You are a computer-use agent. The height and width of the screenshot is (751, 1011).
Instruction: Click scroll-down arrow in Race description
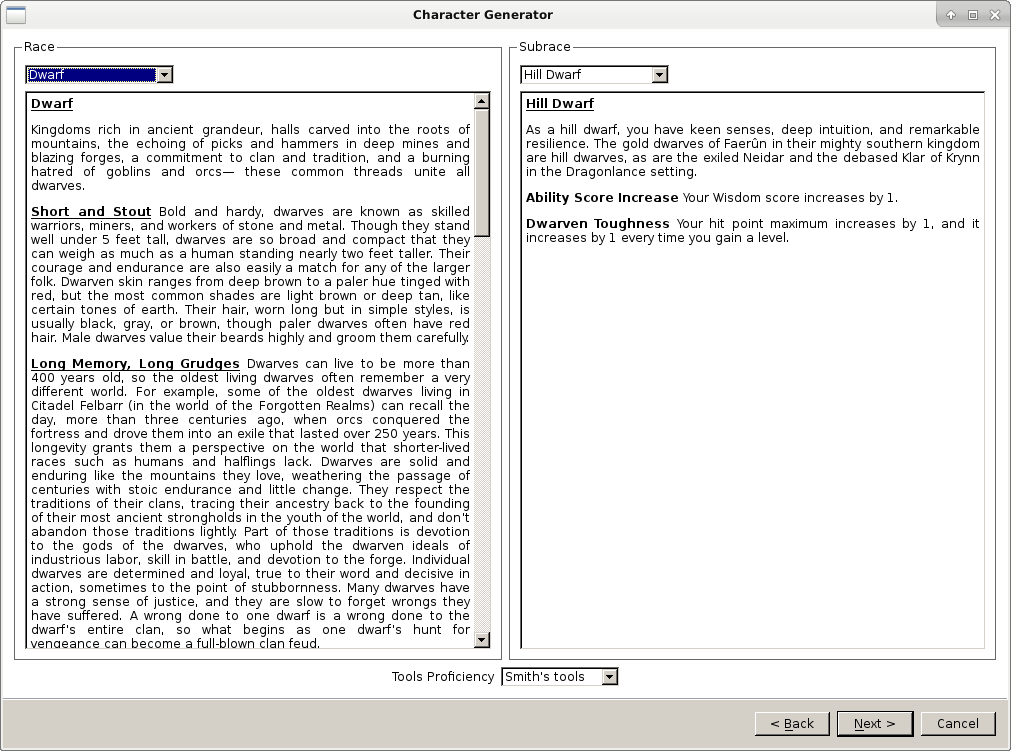(482, 639)
